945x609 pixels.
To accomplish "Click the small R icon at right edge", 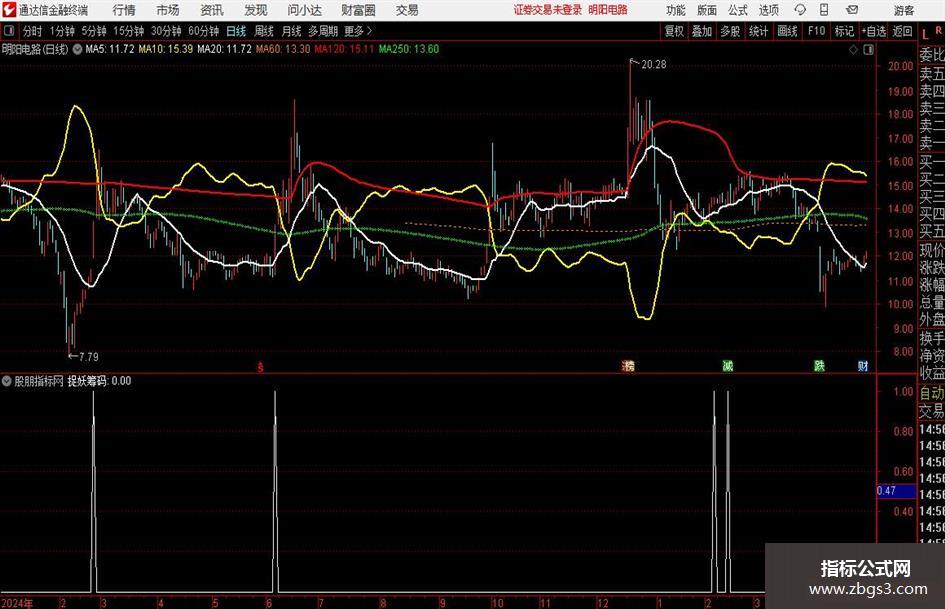I will point(938,30).
